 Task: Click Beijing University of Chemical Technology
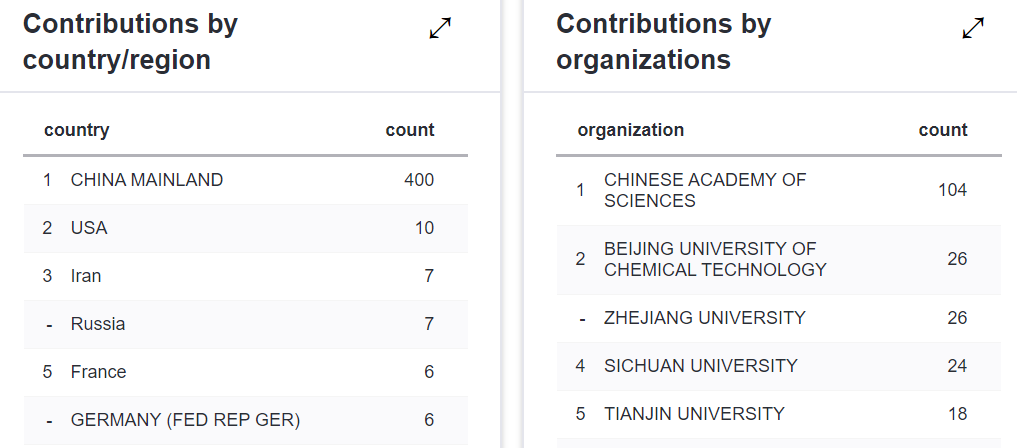(715, 259)
